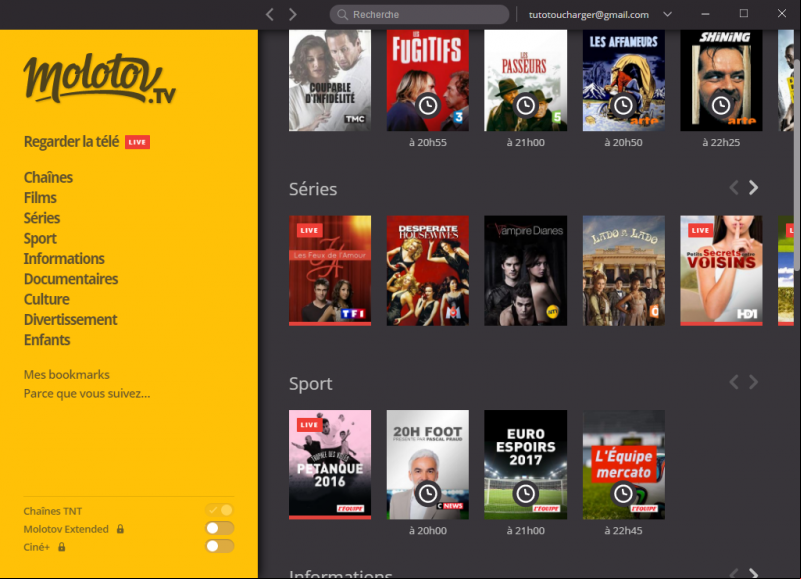Open the Petits Secrets entre Voisins poster
Viewport: 801px width, 579px height.
point(721,270)
